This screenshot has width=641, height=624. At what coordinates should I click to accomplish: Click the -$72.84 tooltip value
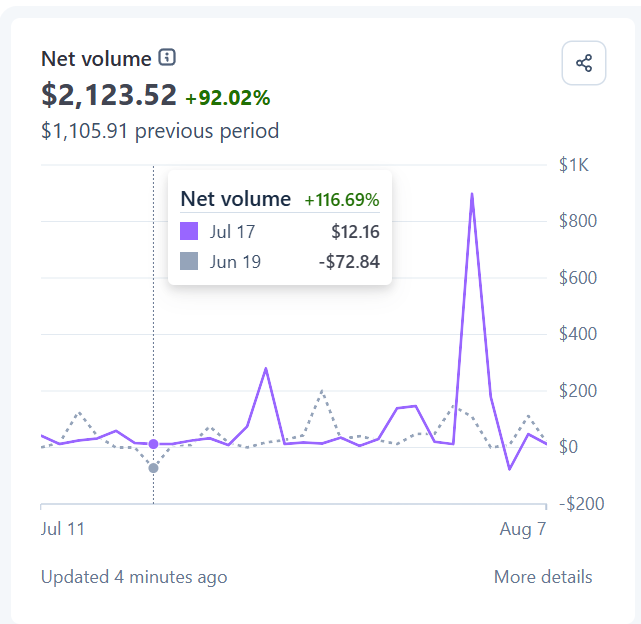tap(349, 261)
